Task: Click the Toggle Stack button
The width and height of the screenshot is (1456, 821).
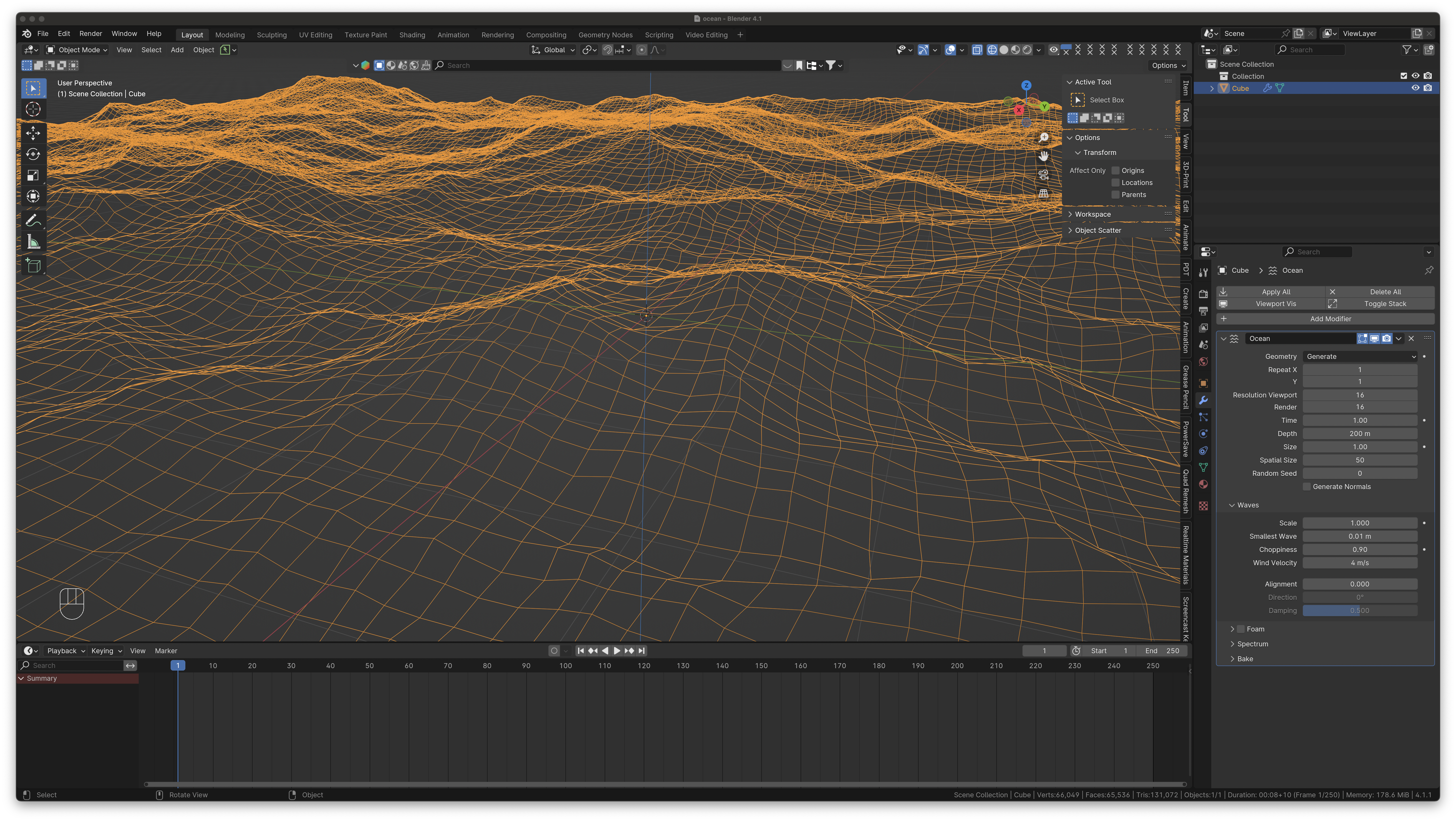Action: (x=1380, y=304)
